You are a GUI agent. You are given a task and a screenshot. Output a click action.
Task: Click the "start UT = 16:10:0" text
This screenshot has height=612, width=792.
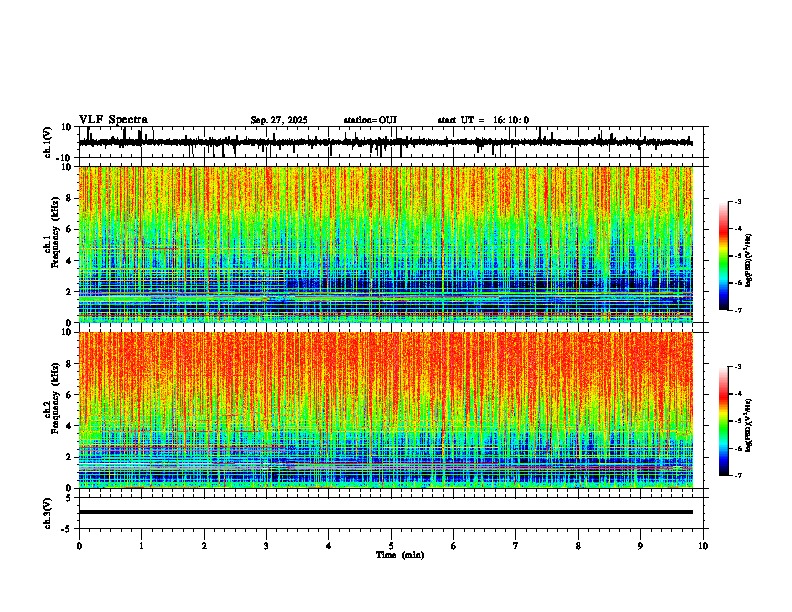point(483,120)
